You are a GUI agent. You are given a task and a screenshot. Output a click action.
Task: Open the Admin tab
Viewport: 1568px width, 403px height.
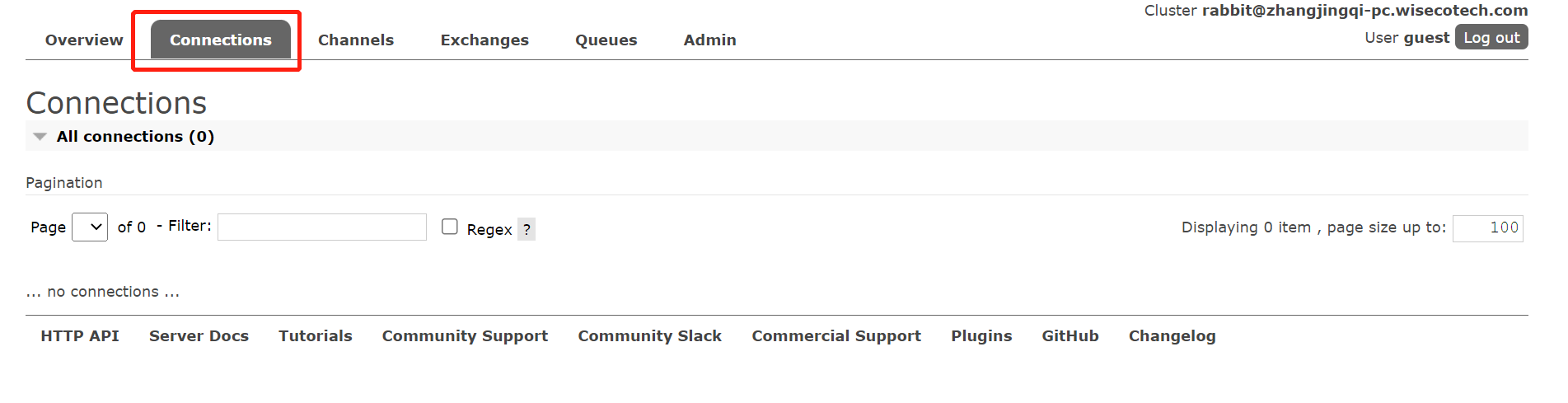pyautogui.click(x=710, y=40)
